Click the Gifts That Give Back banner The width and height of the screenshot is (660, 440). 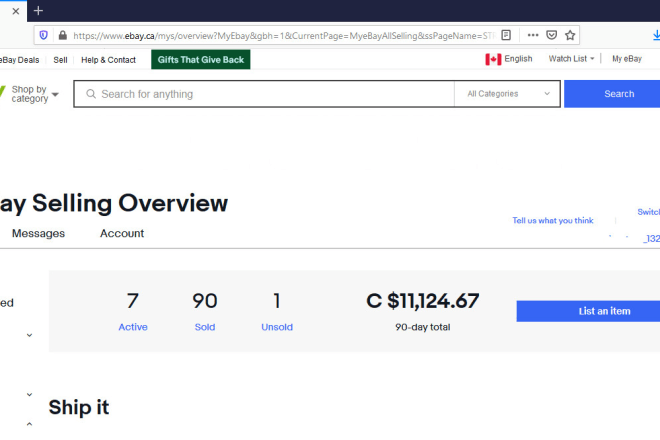[201, 59]
